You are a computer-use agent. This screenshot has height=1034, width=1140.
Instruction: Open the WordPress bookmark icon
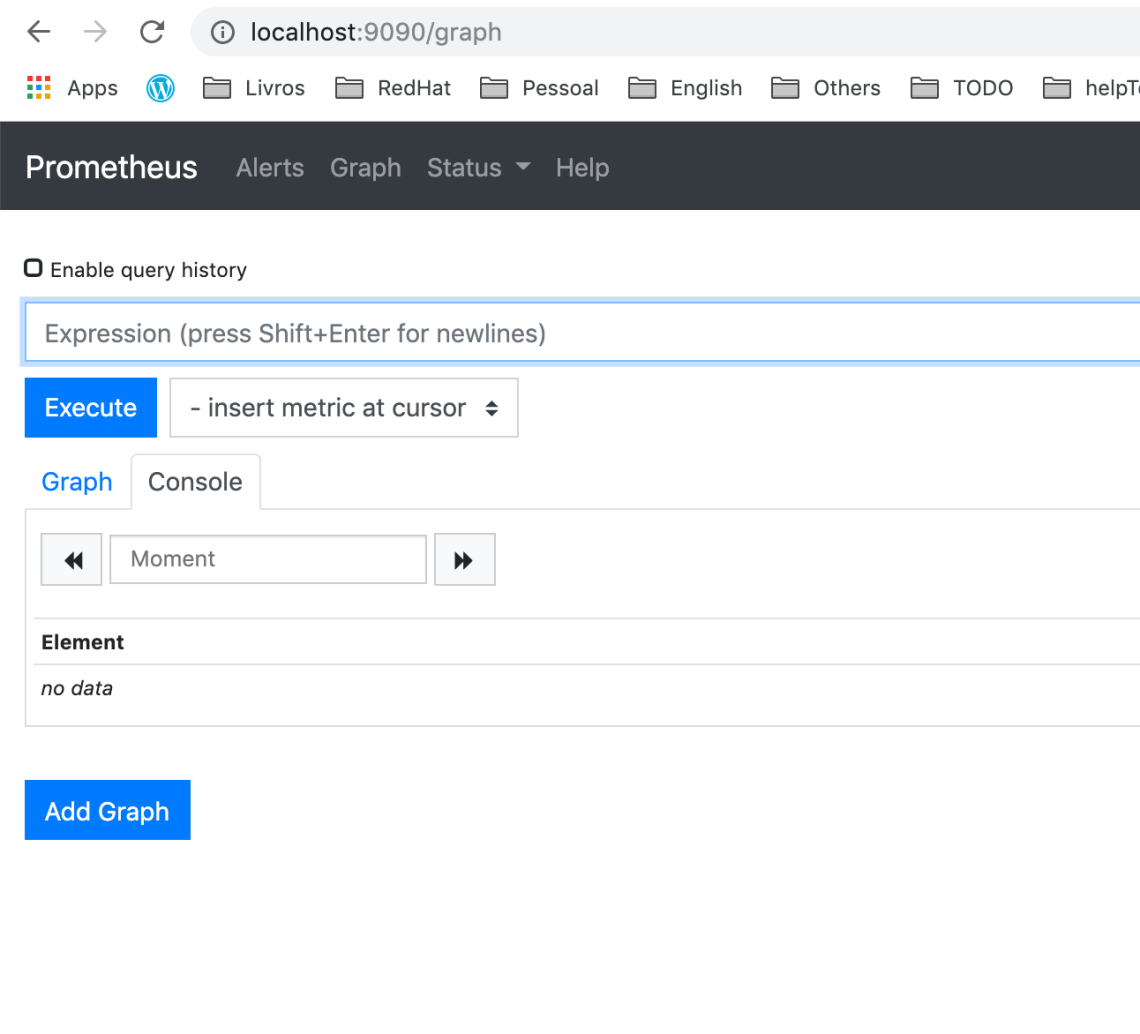[x=160, y=88]
